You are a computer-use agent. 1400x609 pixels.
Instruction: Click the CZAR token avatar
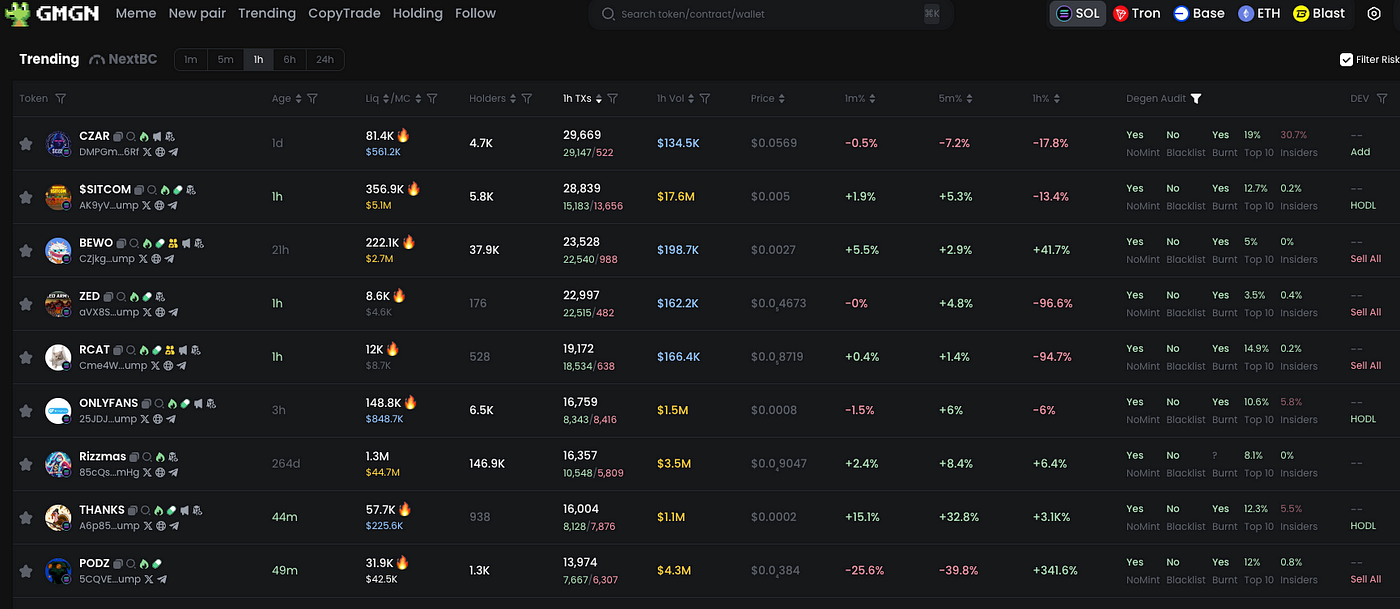[58, 144]
